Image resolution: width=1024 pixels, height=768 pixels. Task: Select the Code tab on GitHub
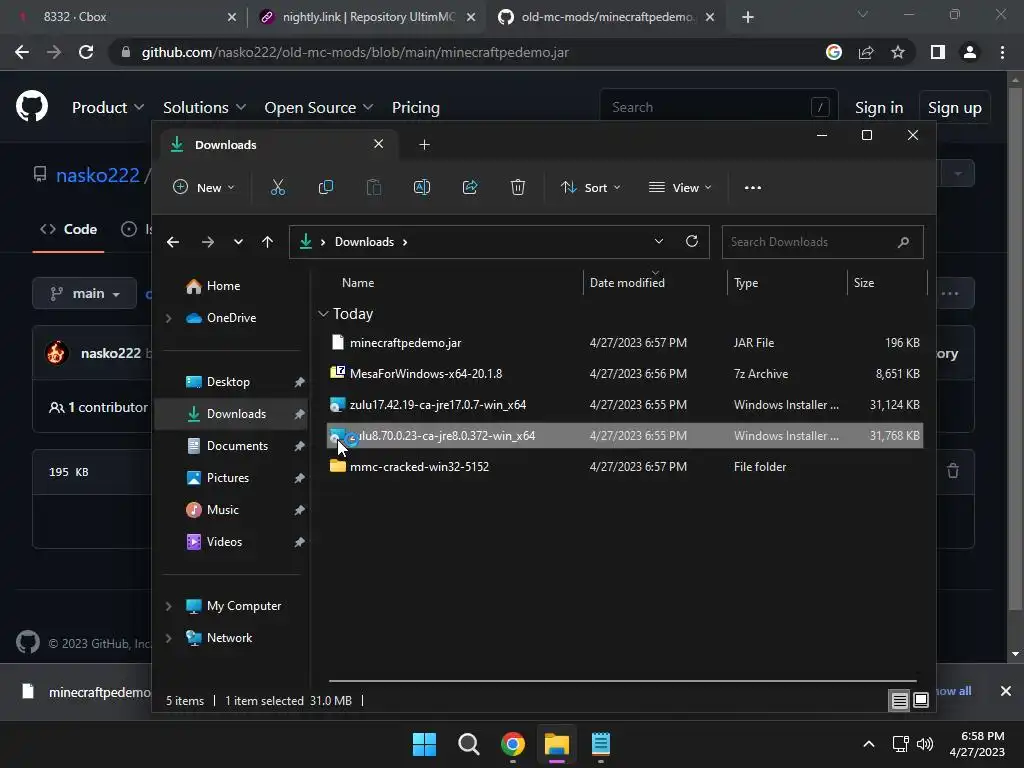pos(69,229)
